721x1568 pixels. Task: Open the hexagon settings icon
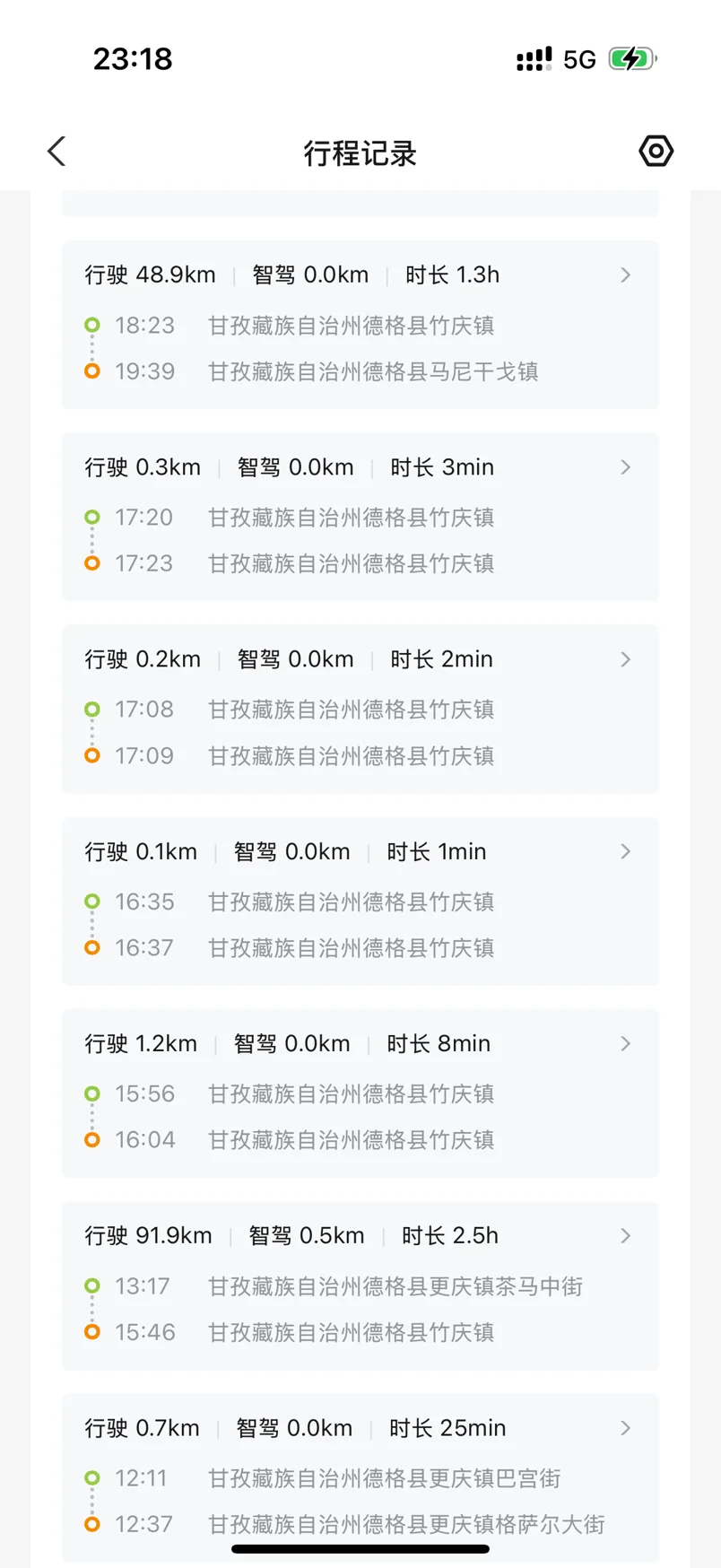pos(656,151)
